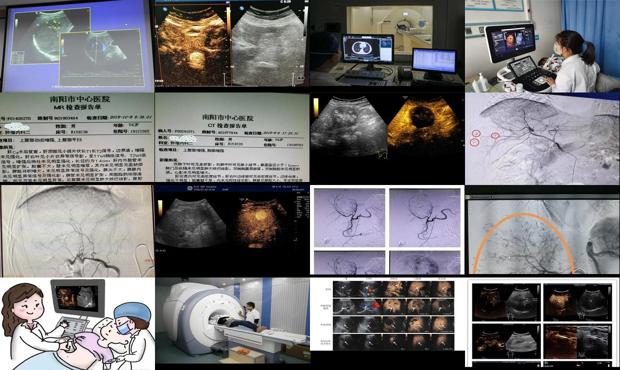This screenshot has width=620, height=370.
Task: View photo of sonographer at ultrasound machine
Action: click(542, 46)
